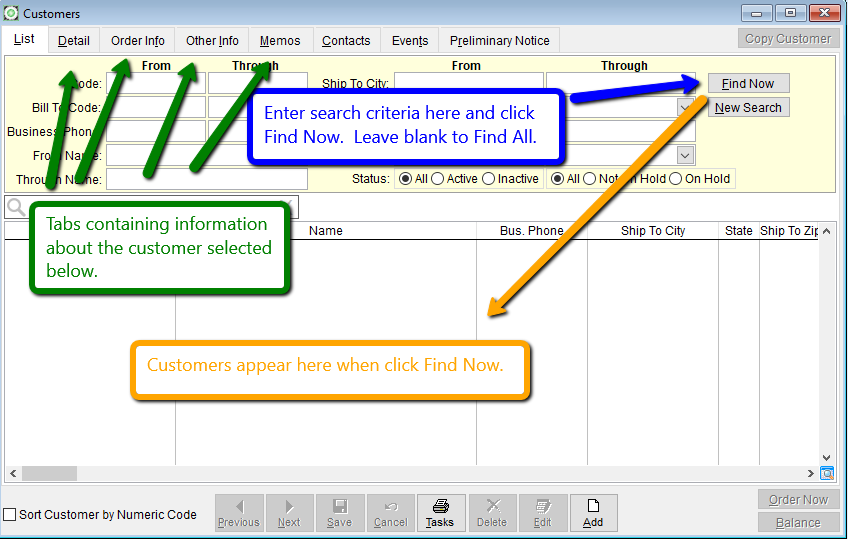Click the Save floppy disk icon
This screenshot has height=539, width=848.
(x=339, y=507)
